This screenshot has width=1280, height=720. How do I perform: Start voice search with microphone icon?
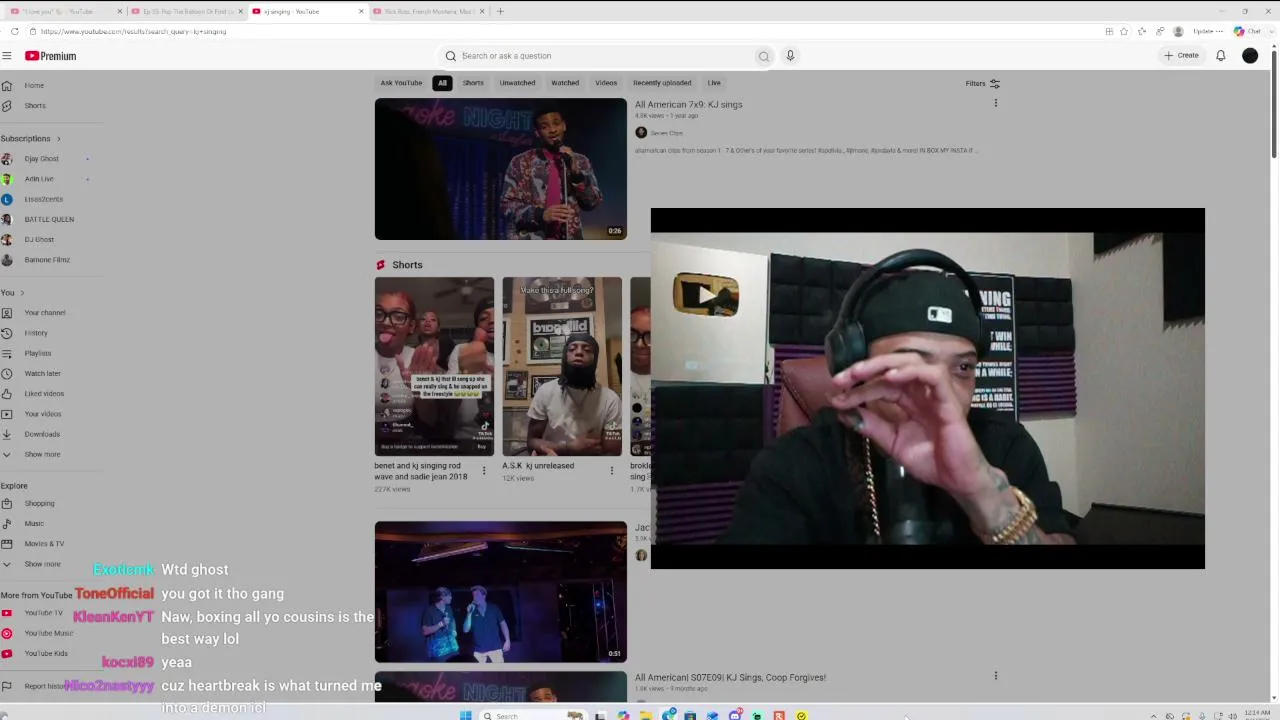[790, 56]
